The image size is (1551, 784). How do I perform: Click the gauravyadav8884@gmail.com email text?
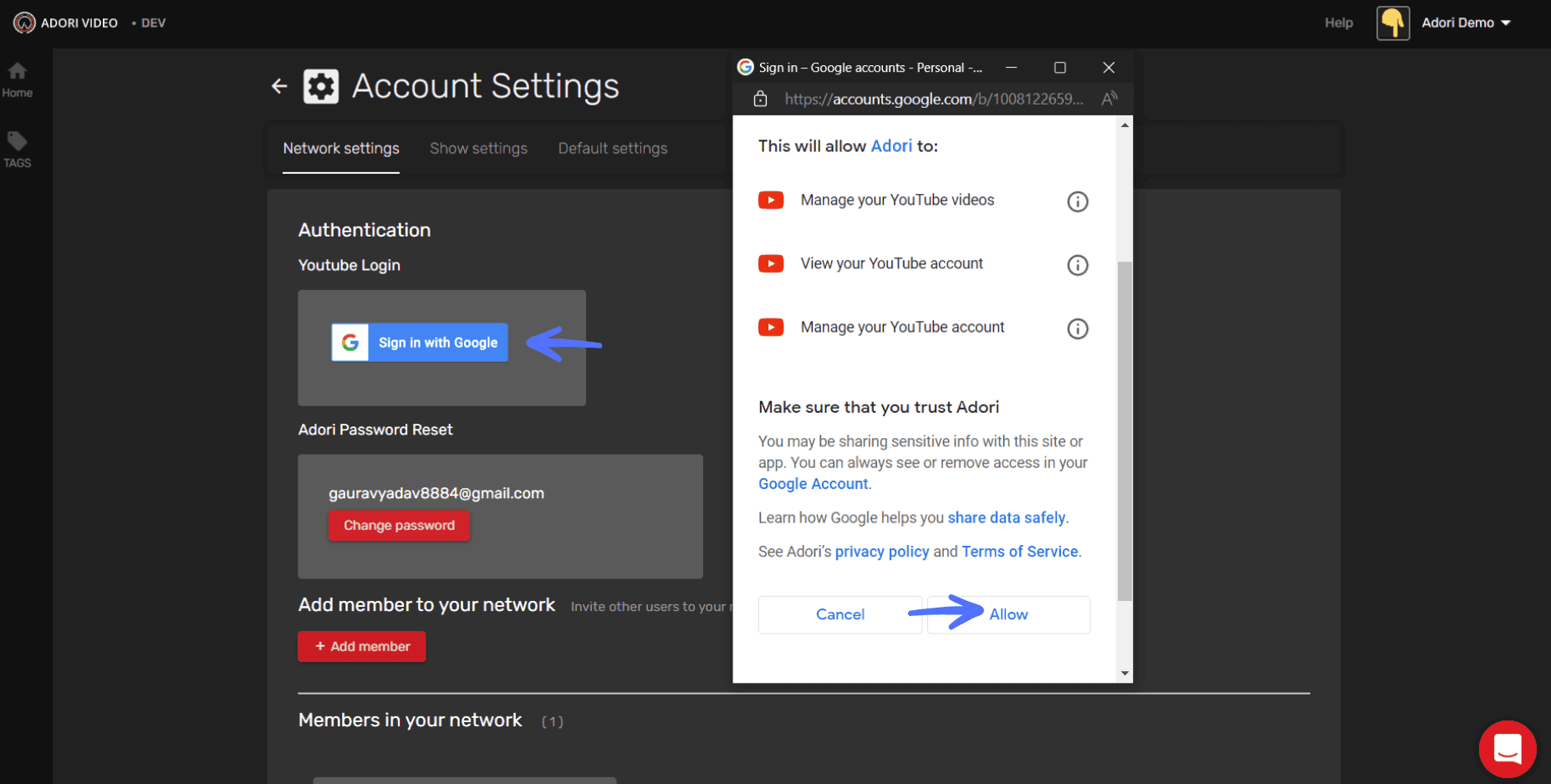coord(436,493)
